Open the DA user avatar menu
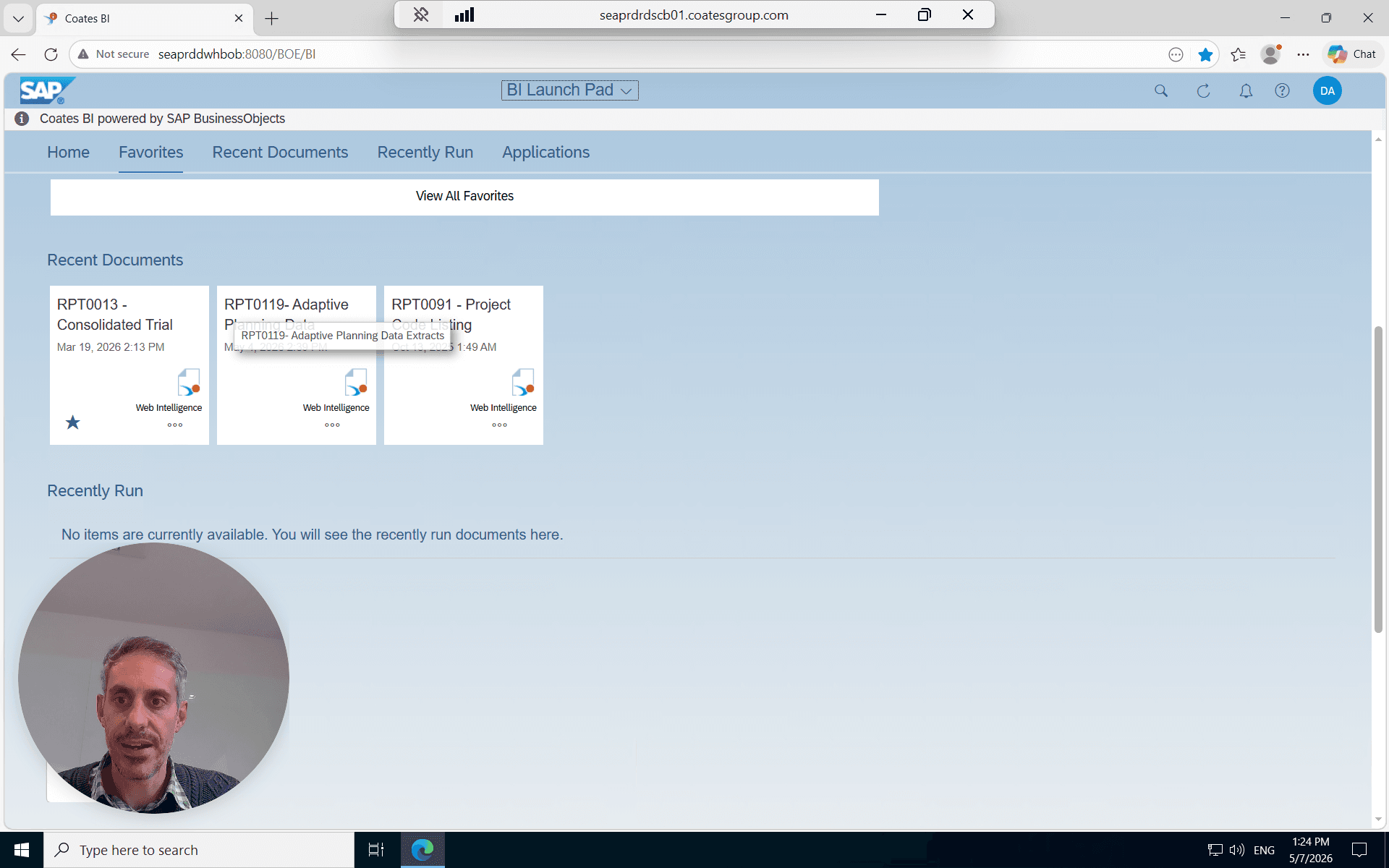Screen dimensions: 1389x868 click(x=1327, y=90)
